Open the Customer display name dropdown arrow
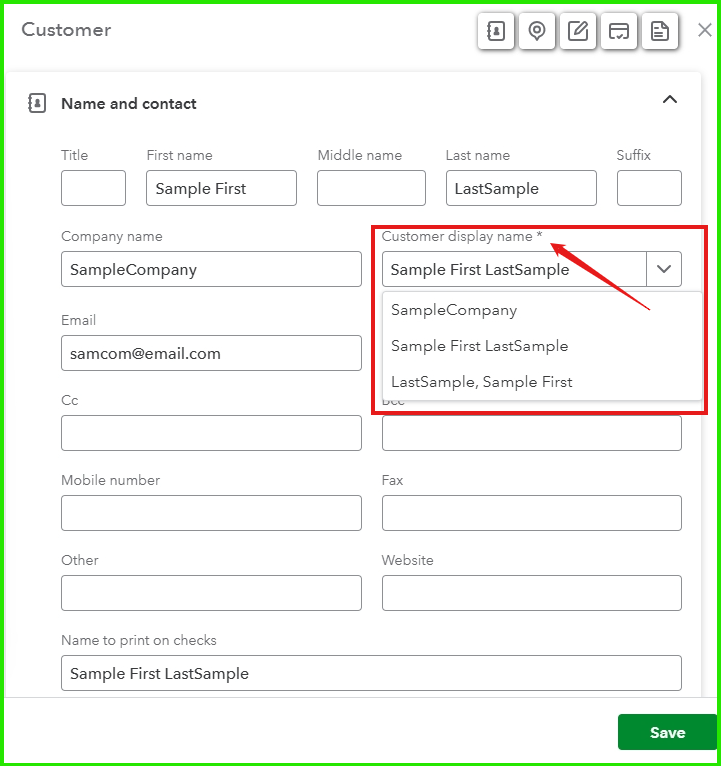Image resolution: width=721 pixels, height=766 pixels. [664, 269]
